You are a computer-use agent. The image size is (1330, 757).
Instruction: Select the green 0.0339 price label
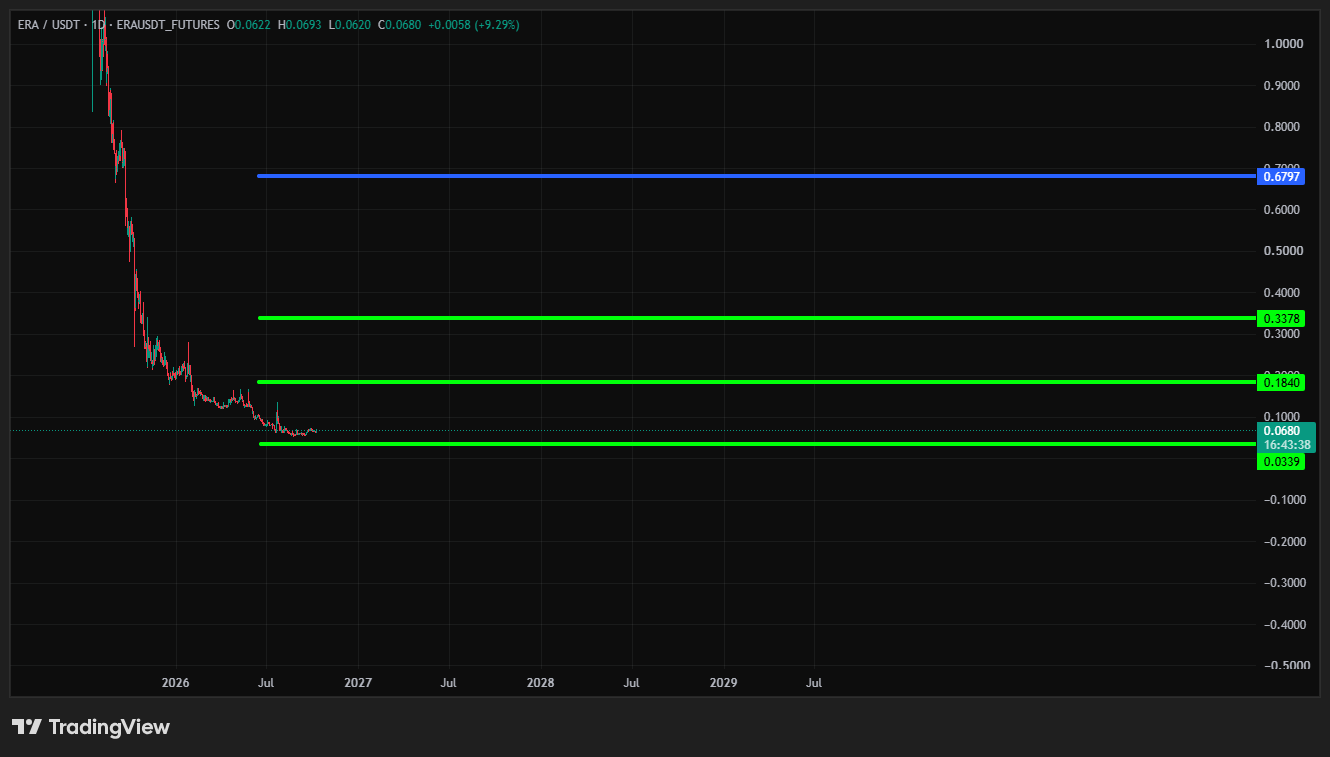pos(1281,461)
